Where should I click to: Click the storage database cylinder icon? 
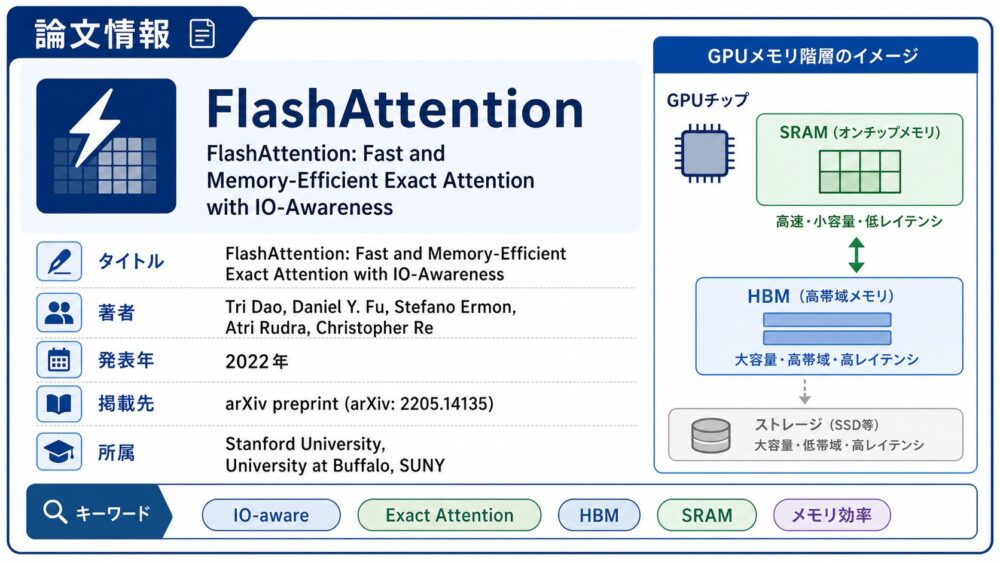tap(710, 435)
